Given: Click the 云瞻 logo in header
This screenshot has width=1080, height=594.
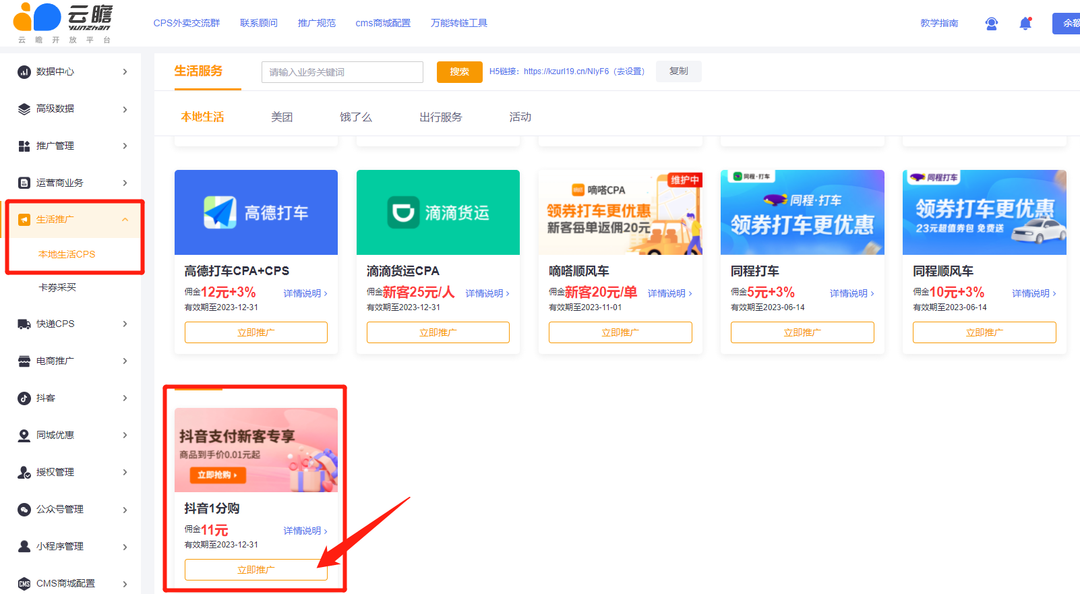Looking at the screenshot, I should [x=63, y=23].
